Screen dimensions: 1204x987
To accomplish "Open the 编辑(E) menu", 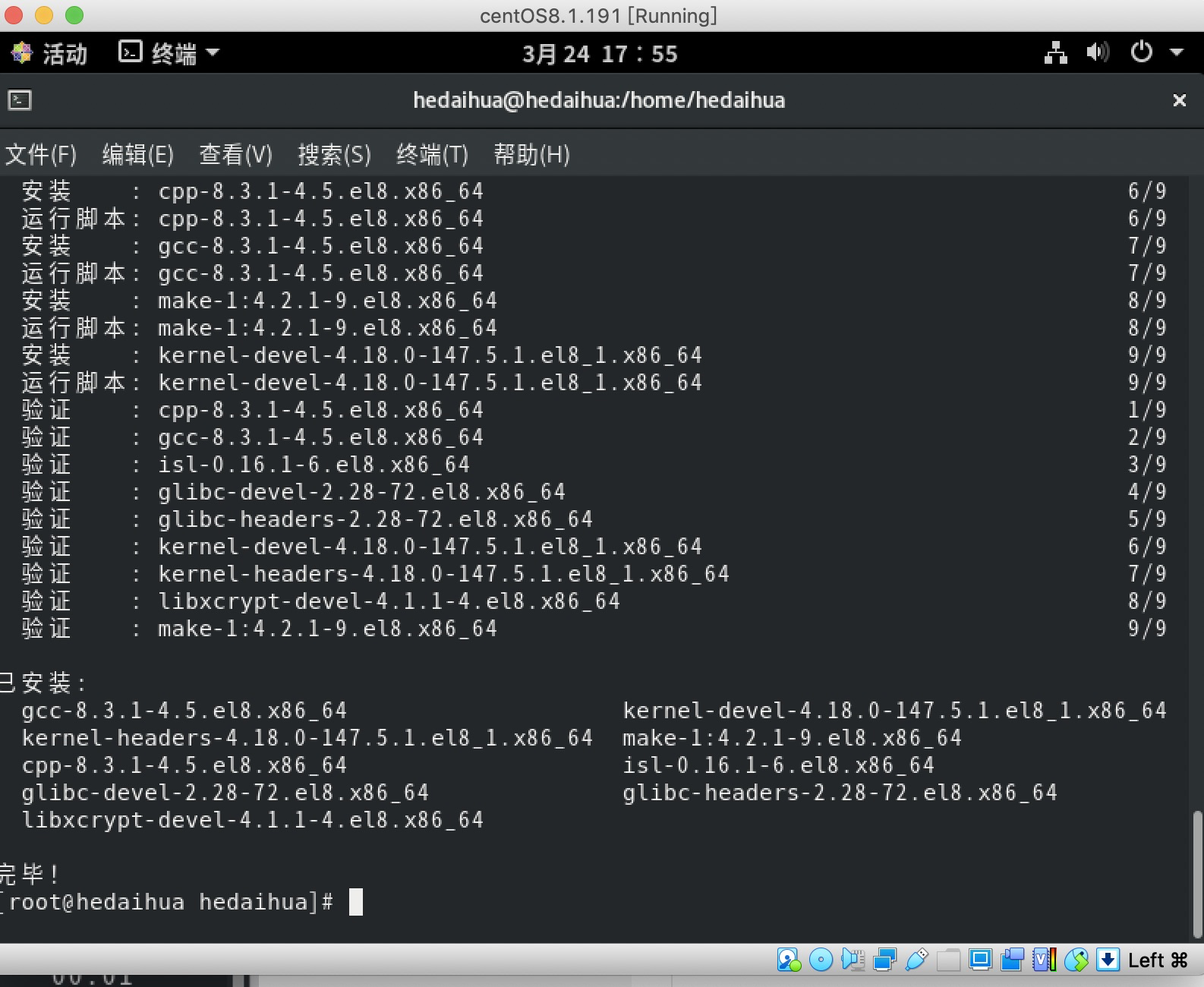I will pyautogui.click(x=138, y=155).
